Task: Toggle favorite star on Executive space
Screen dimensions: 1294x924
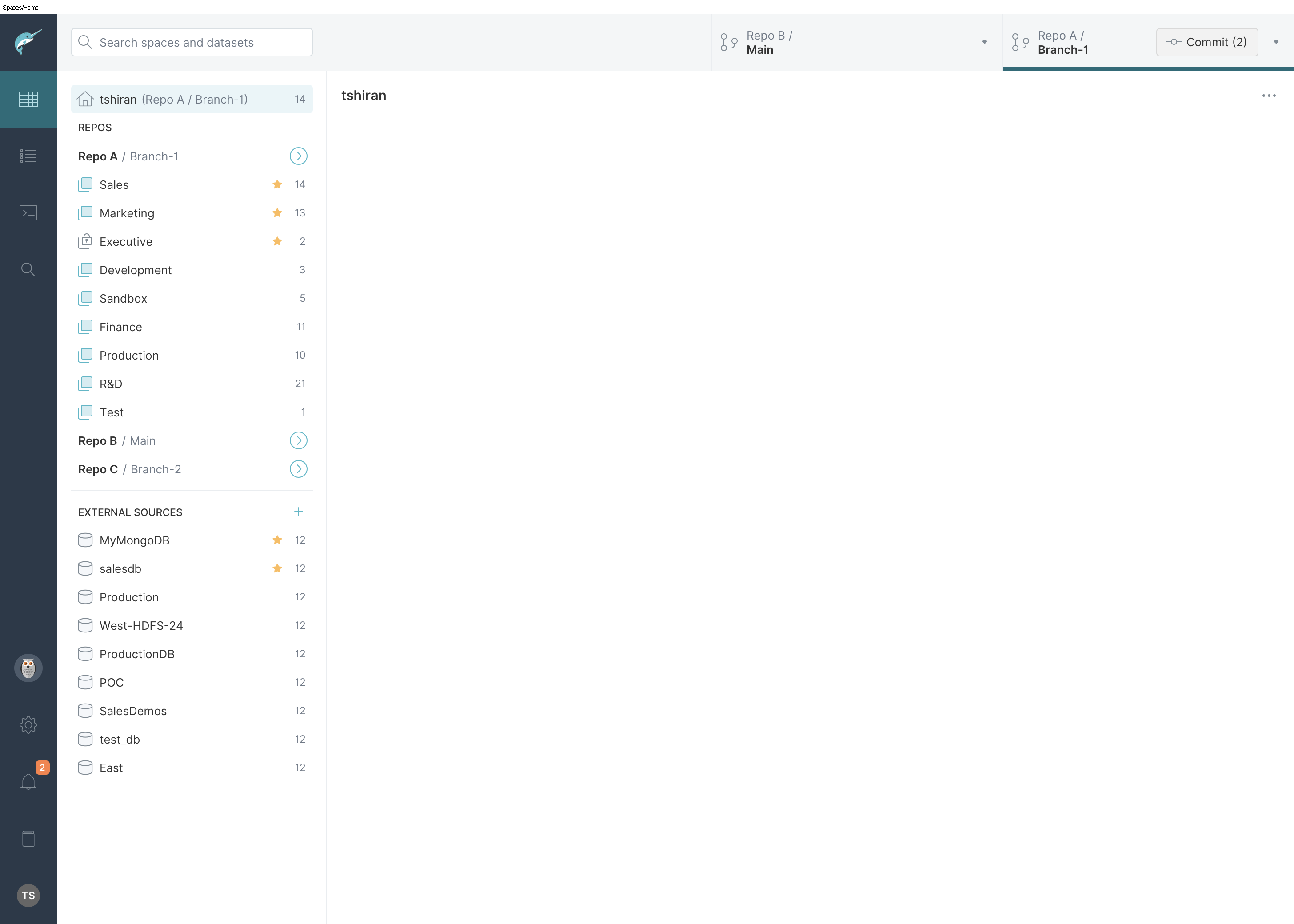Action: (277, 241)
